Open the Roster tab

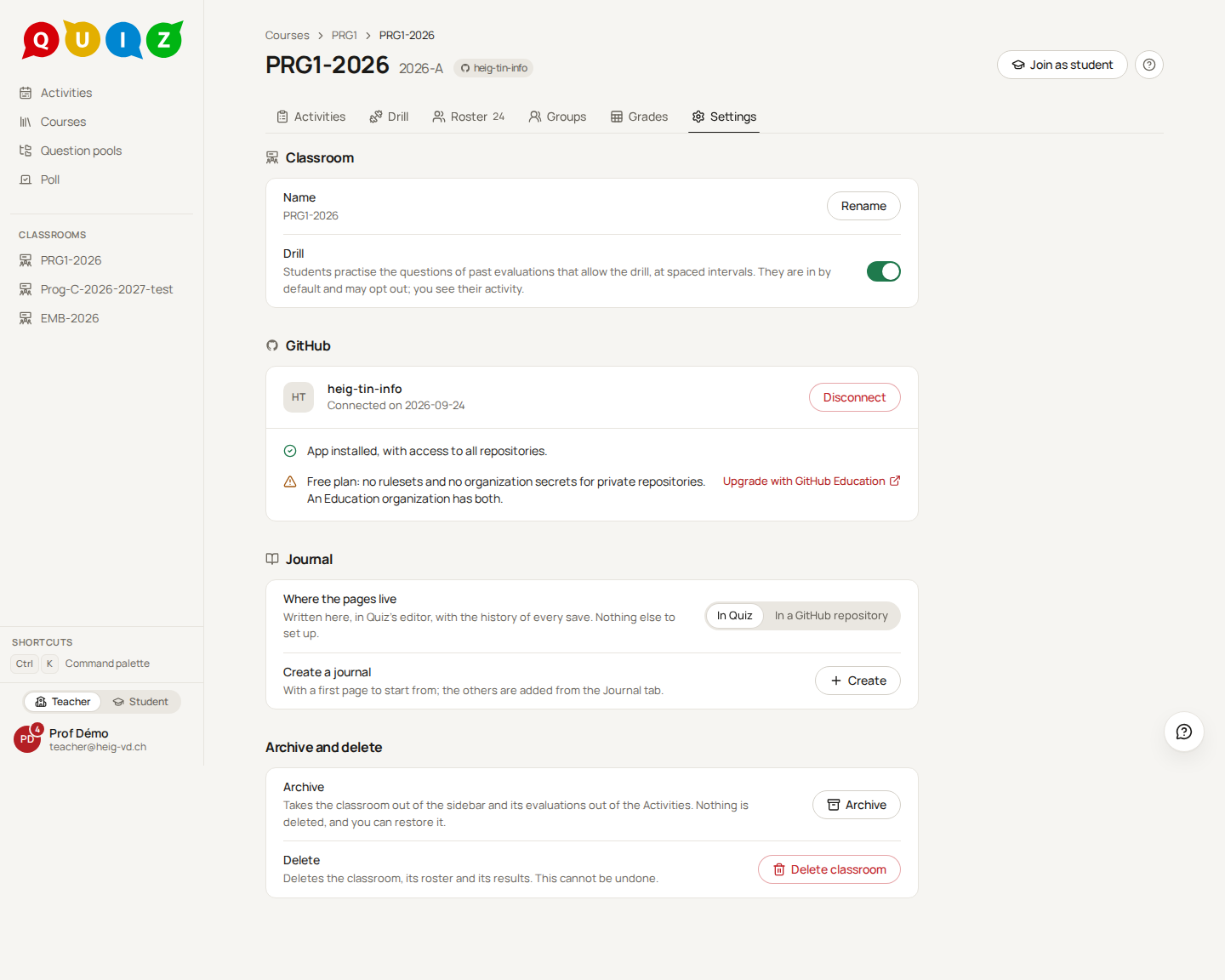tap(469, 117)
